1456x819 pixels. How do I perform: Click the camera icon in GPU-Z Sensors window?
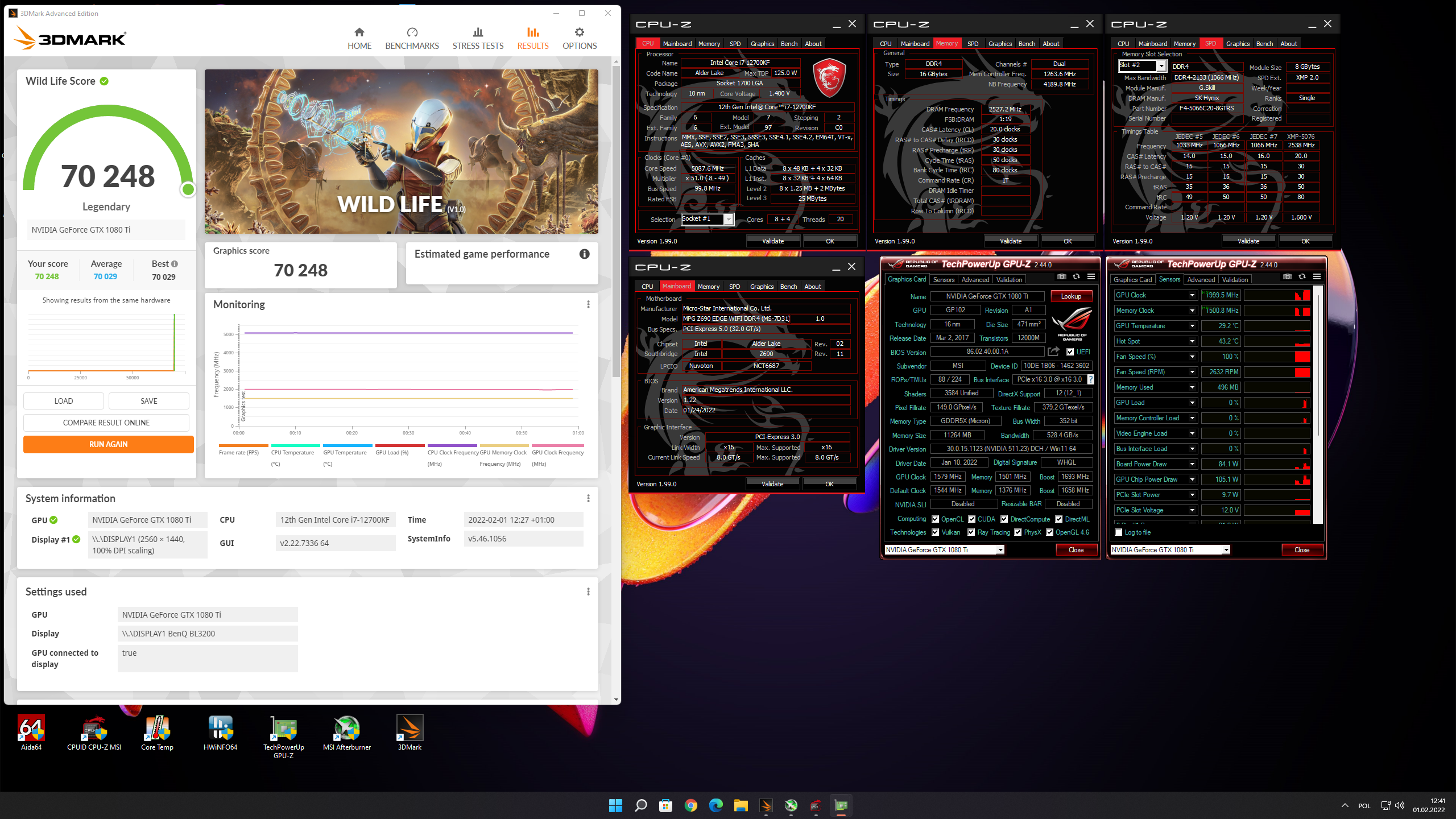click(1287, 277)
